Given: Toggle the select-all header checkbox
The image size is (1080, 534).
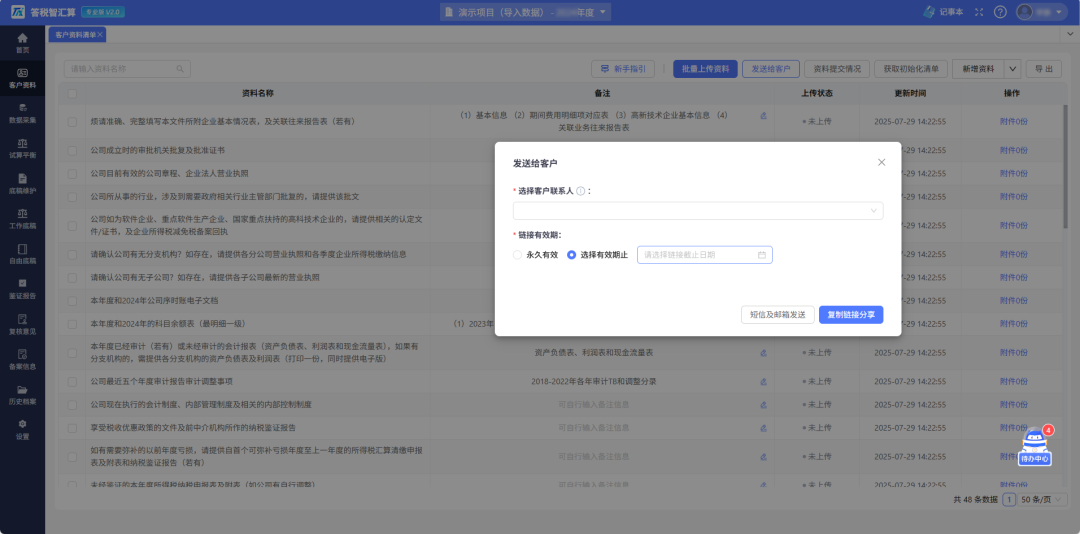Looking at the screenshot, I should pos(72,93).
